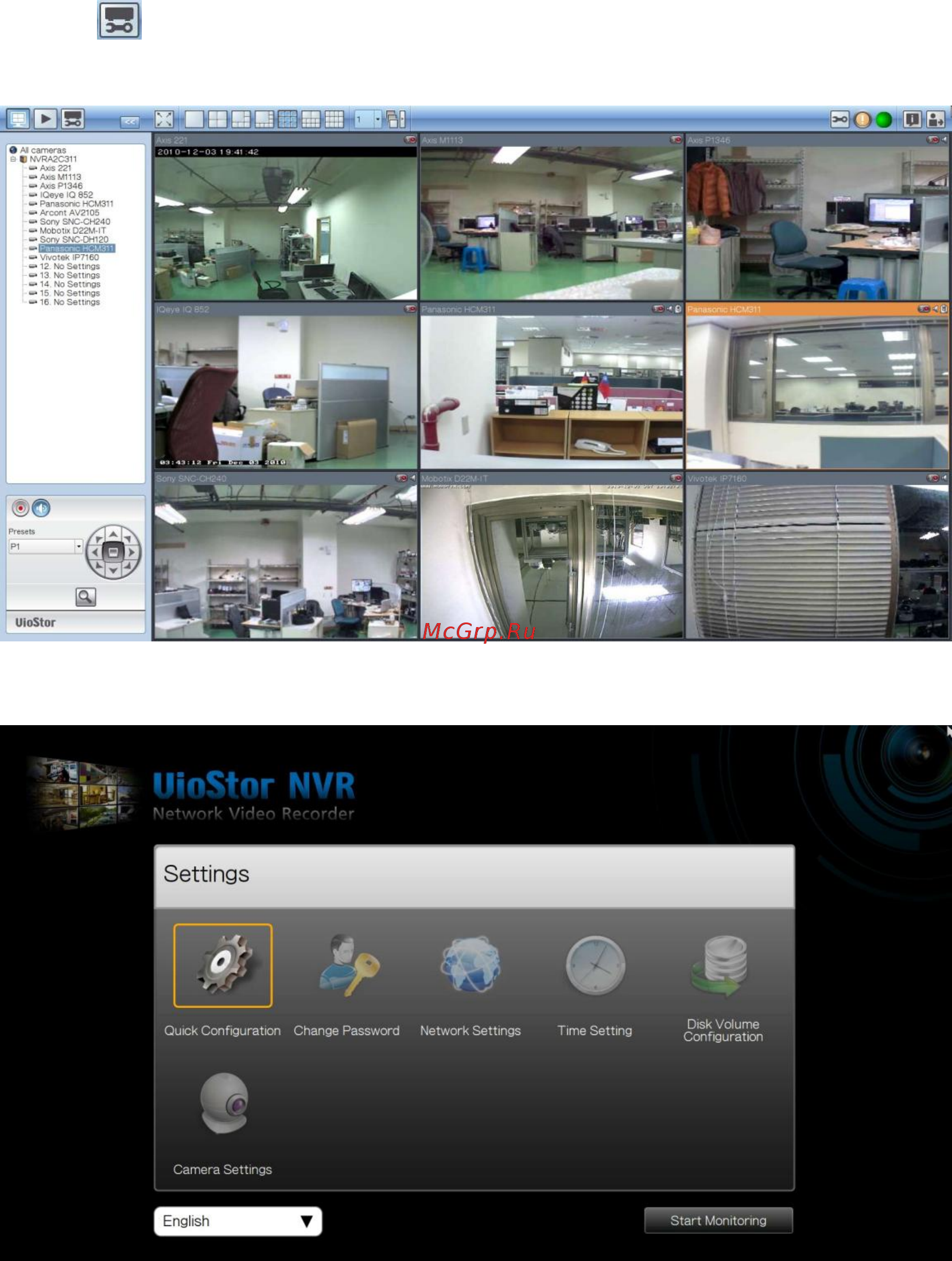Click PTZ pan right arrow
Image resolution: width=952 pixels, height=1261 pixels.
coord(131,552)
